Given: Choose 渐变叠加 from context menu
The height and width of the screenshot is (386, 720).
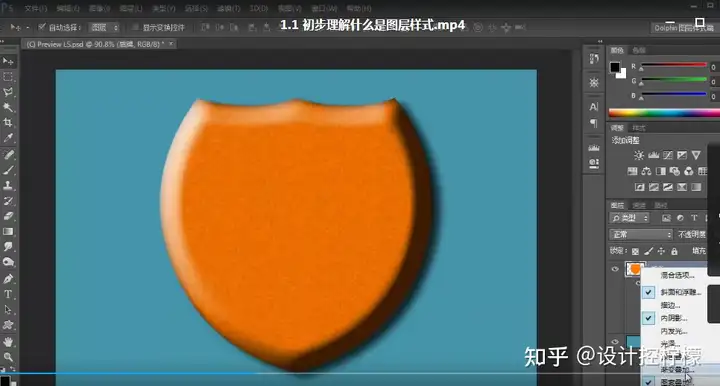Looking at the screenshot, I should pos(677,369).
